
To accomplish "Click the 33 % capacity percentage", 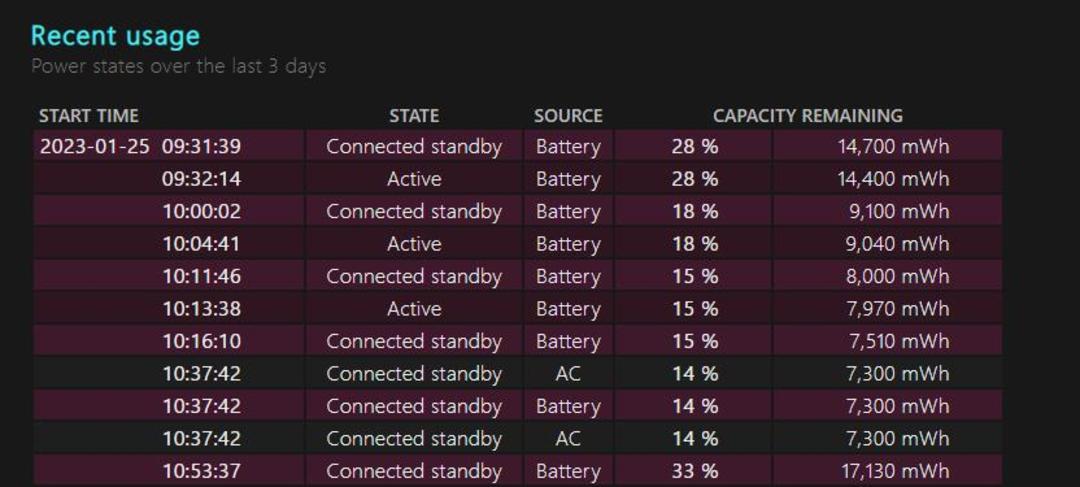I will click(x=695, y=471).
